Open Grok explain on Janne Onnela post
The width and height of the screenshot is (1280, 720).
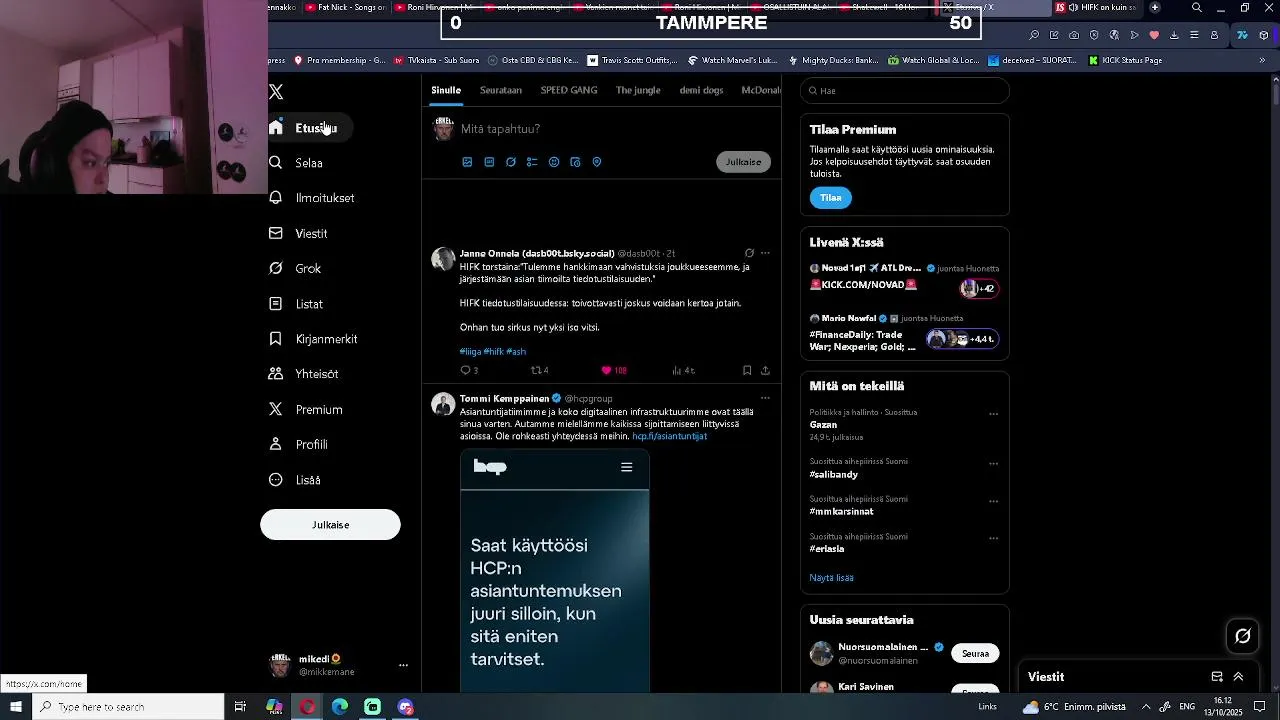click(749, 253)
